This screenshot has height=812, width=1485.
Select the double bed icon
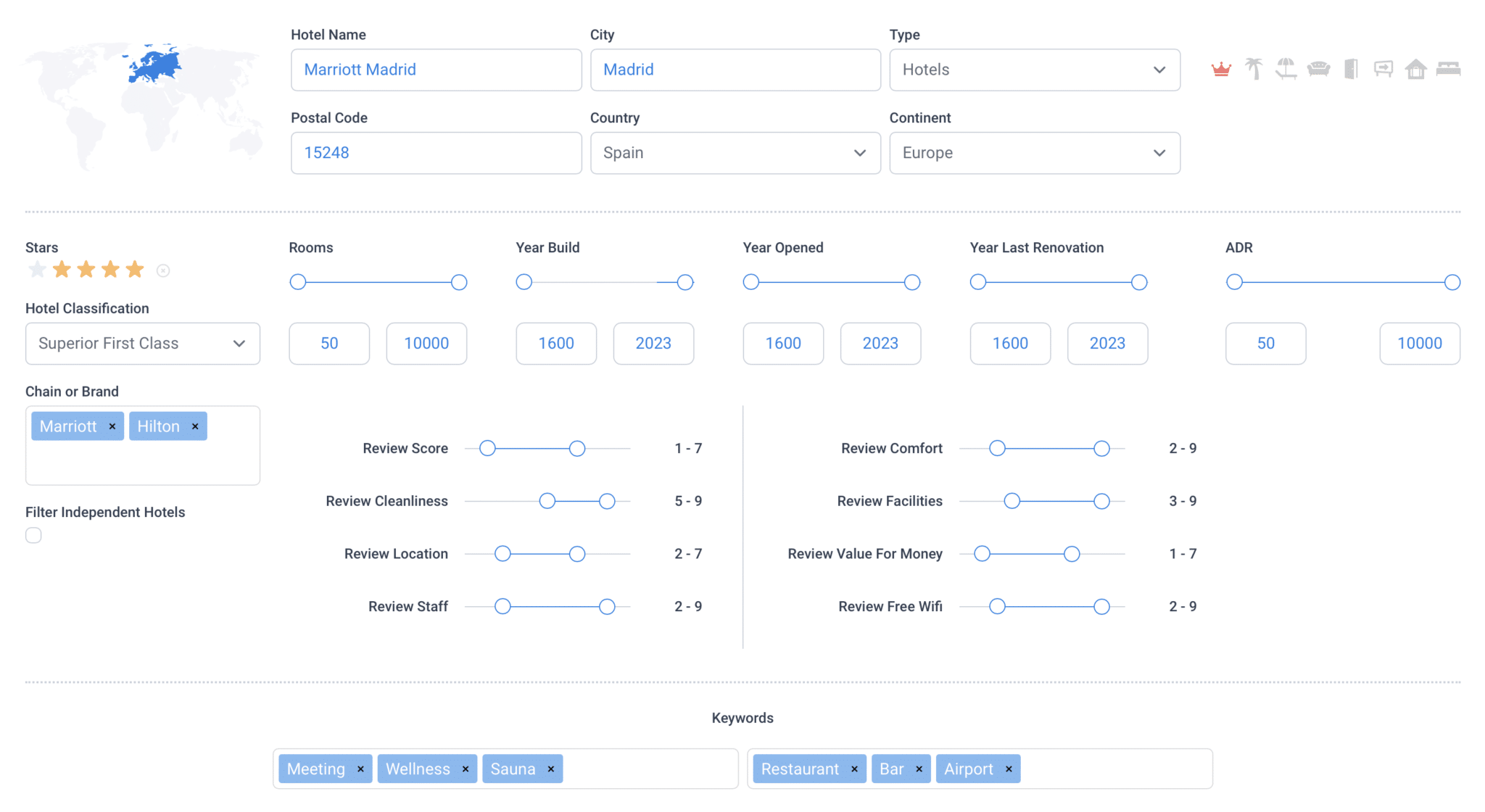point(1449,69)
